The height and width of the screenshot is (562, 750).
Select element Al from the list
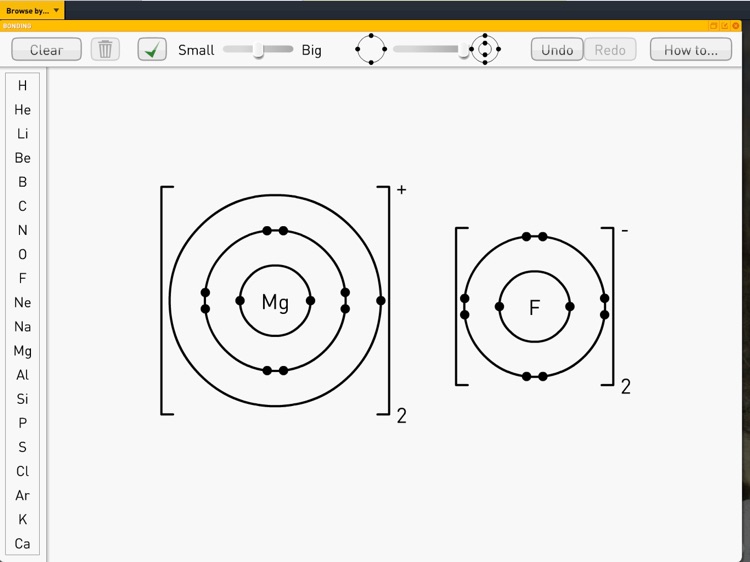(x=22, y=375)
